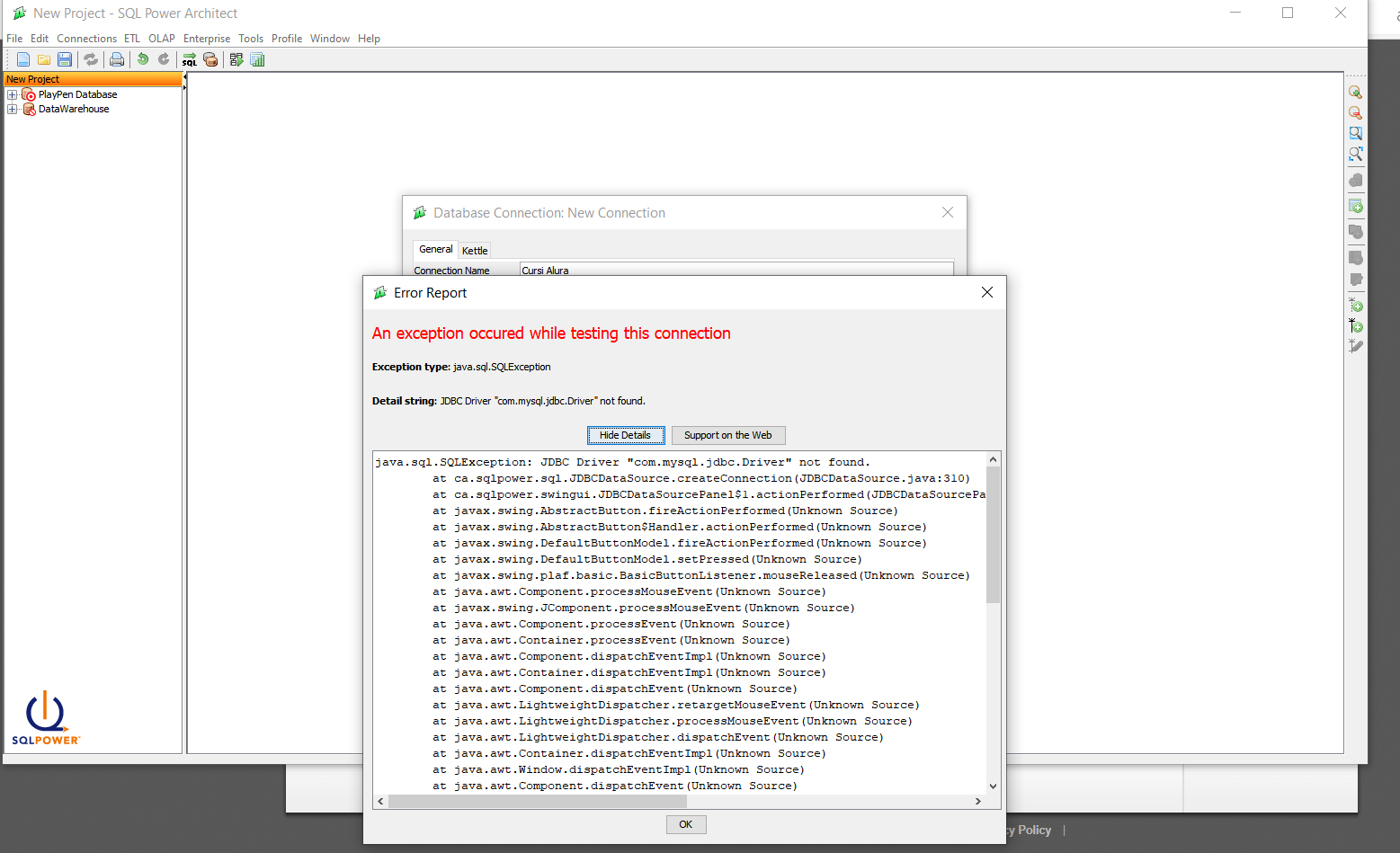Click the Compare Data Models icon
Viewport: 1400px width, 853px height.
tap(210, 59)
